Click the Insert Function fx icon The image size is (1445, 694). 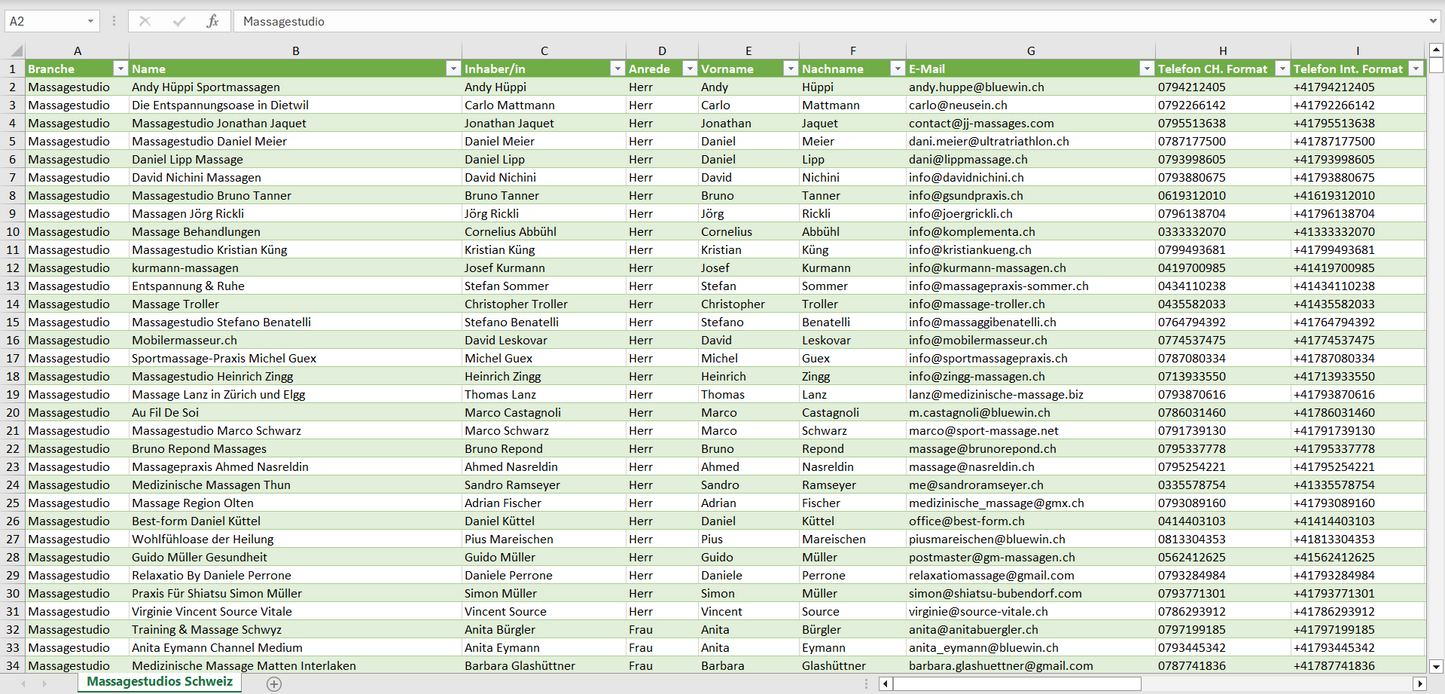point(212,21)
